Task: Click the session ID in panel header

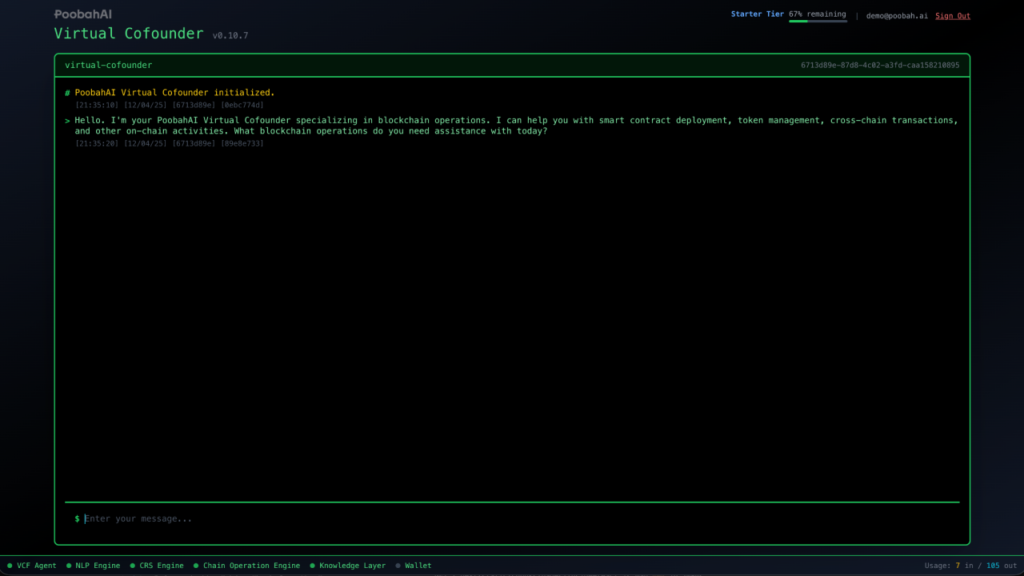Action: pyautogui.click(x=879, y=65)
